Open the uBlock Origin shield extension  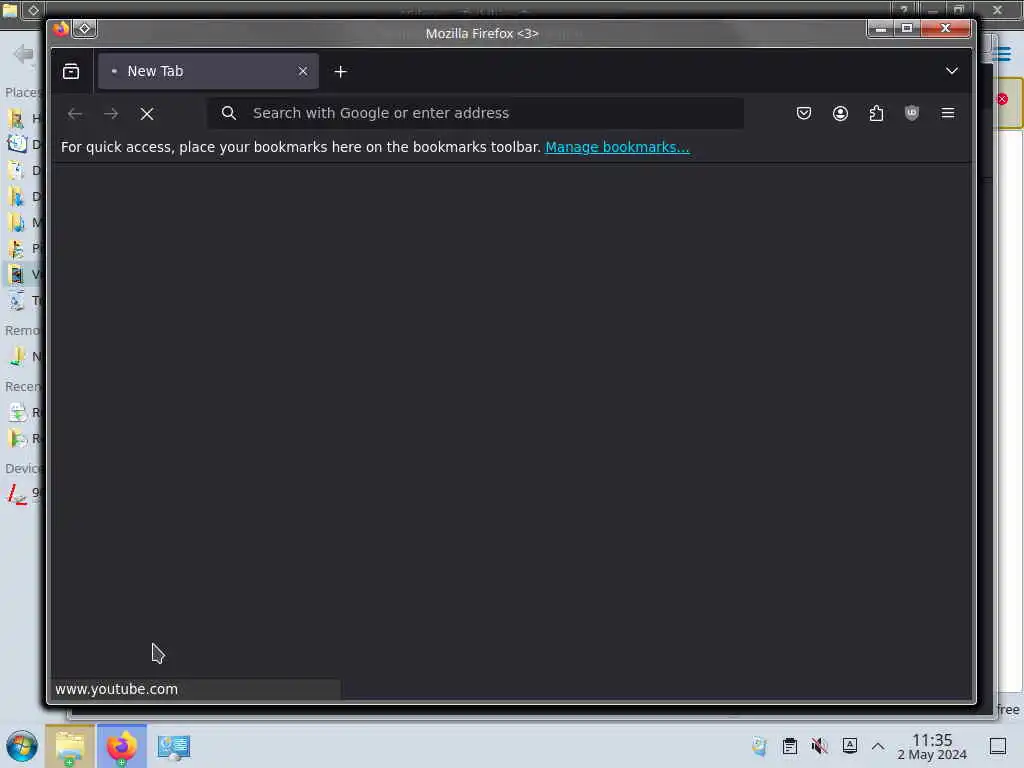pos(912,114)
